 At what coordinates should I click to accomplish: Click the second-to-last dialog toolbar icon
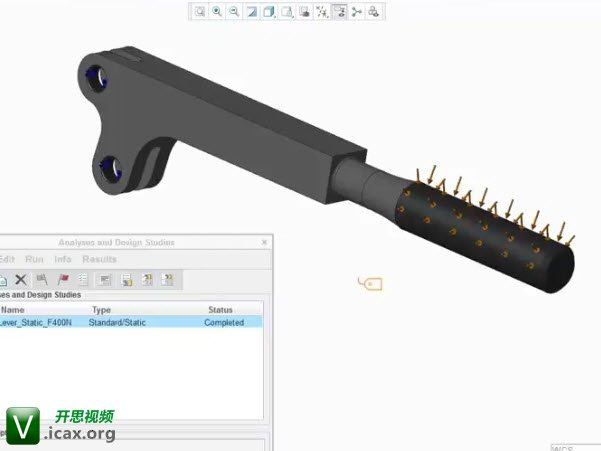(147, 280)
